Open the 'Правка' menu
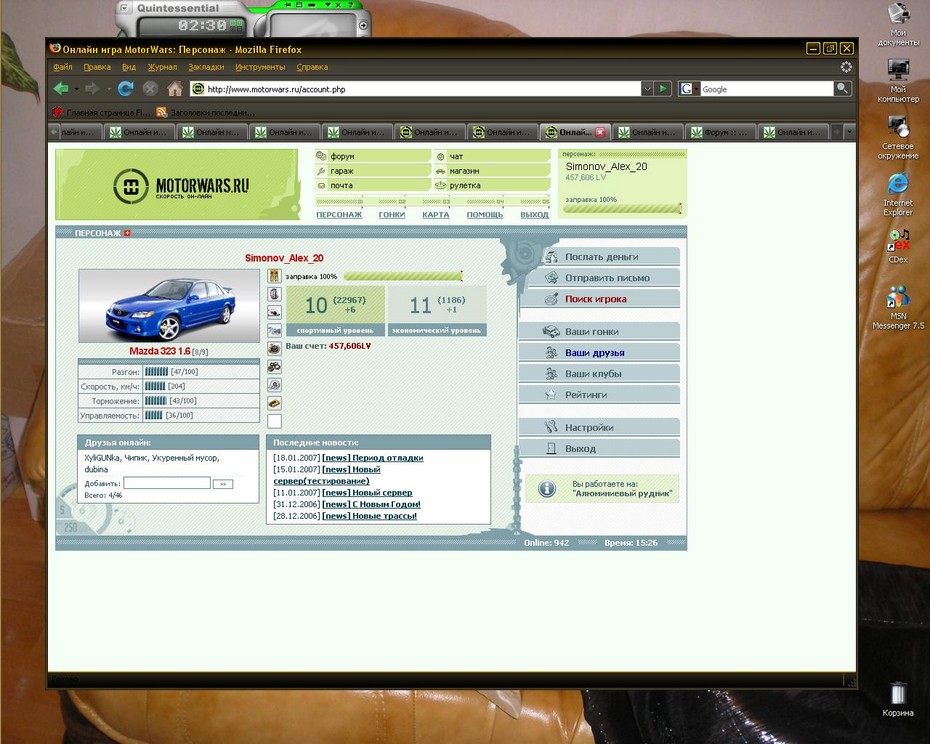The image size is (930, 744). [97, 67]
